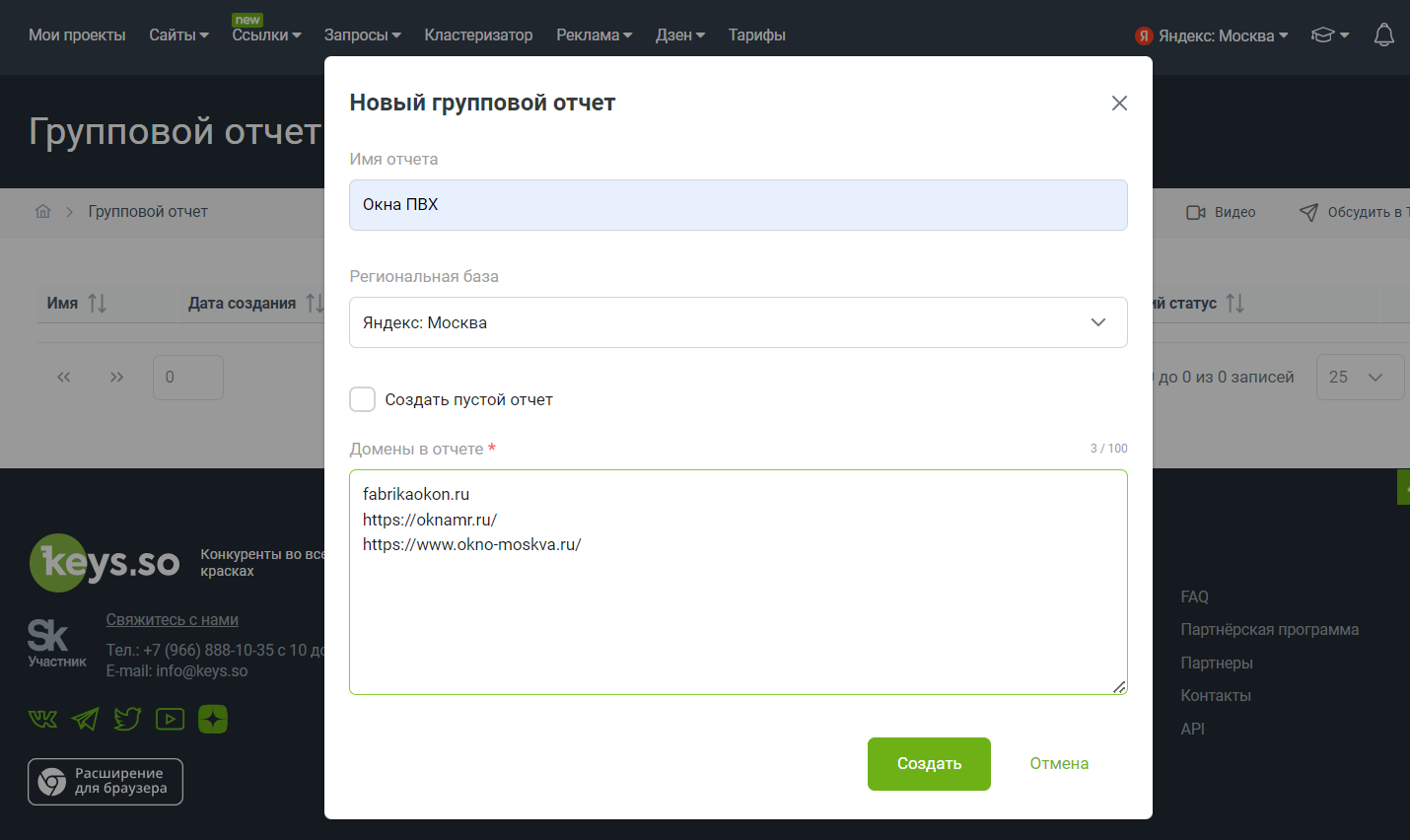Screen dimensions: 1410x840
Task: Click the Создать button
Action: coord(929,764)
